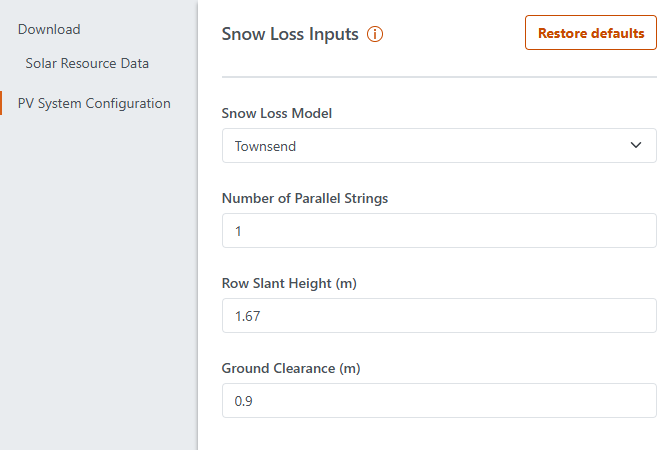Click the Restore defaults button

tap(590, 33)
